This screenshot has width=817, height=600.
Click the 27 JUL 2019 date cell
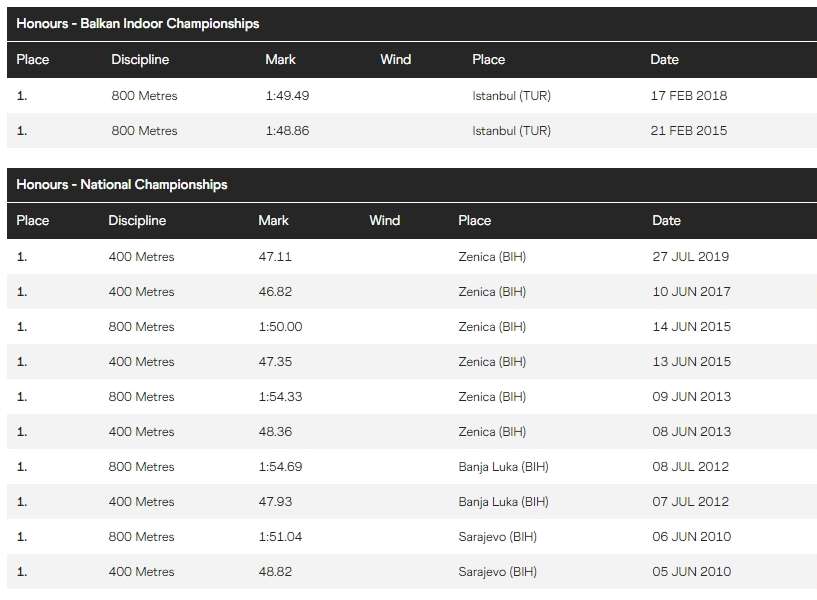tap(691, 256)
